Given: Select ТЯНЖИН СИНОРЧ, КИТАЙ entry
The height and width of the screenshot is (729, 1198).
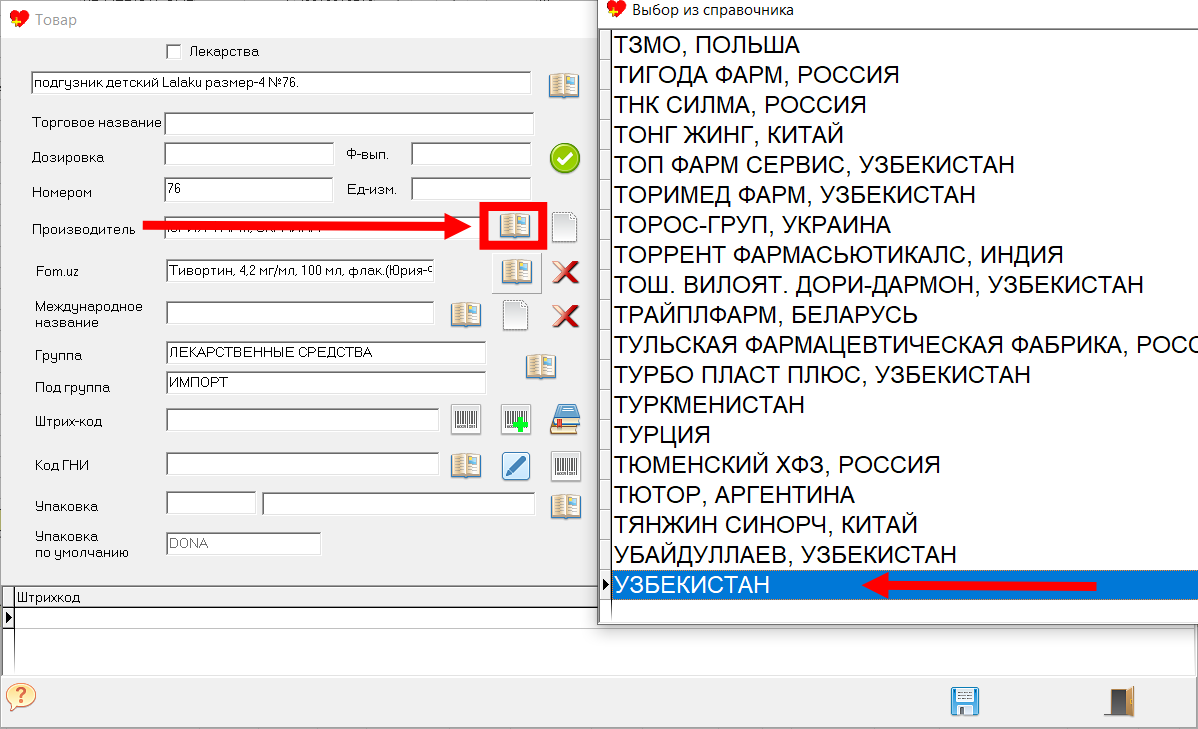Looking at the screenshot, I should (905, 524).
